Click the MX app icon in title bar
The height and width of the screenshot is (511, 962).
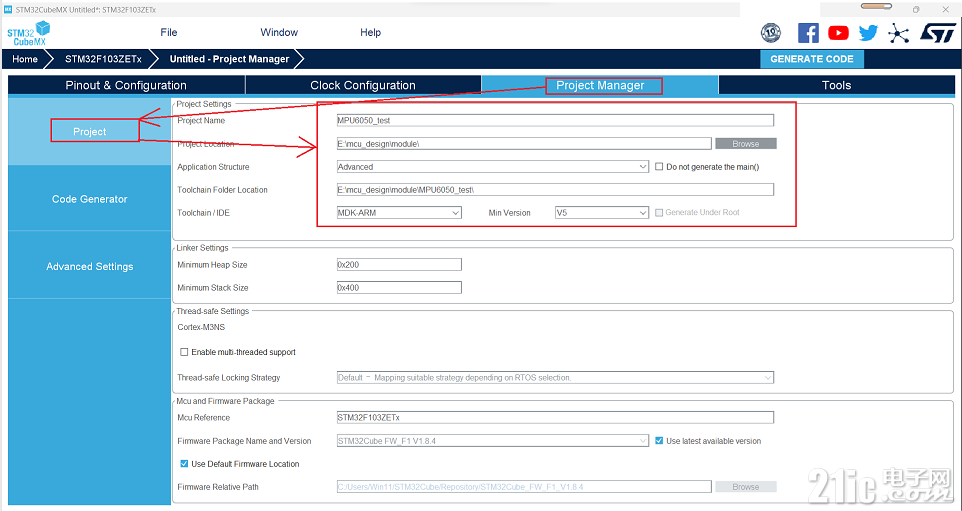tap(8, 10)
